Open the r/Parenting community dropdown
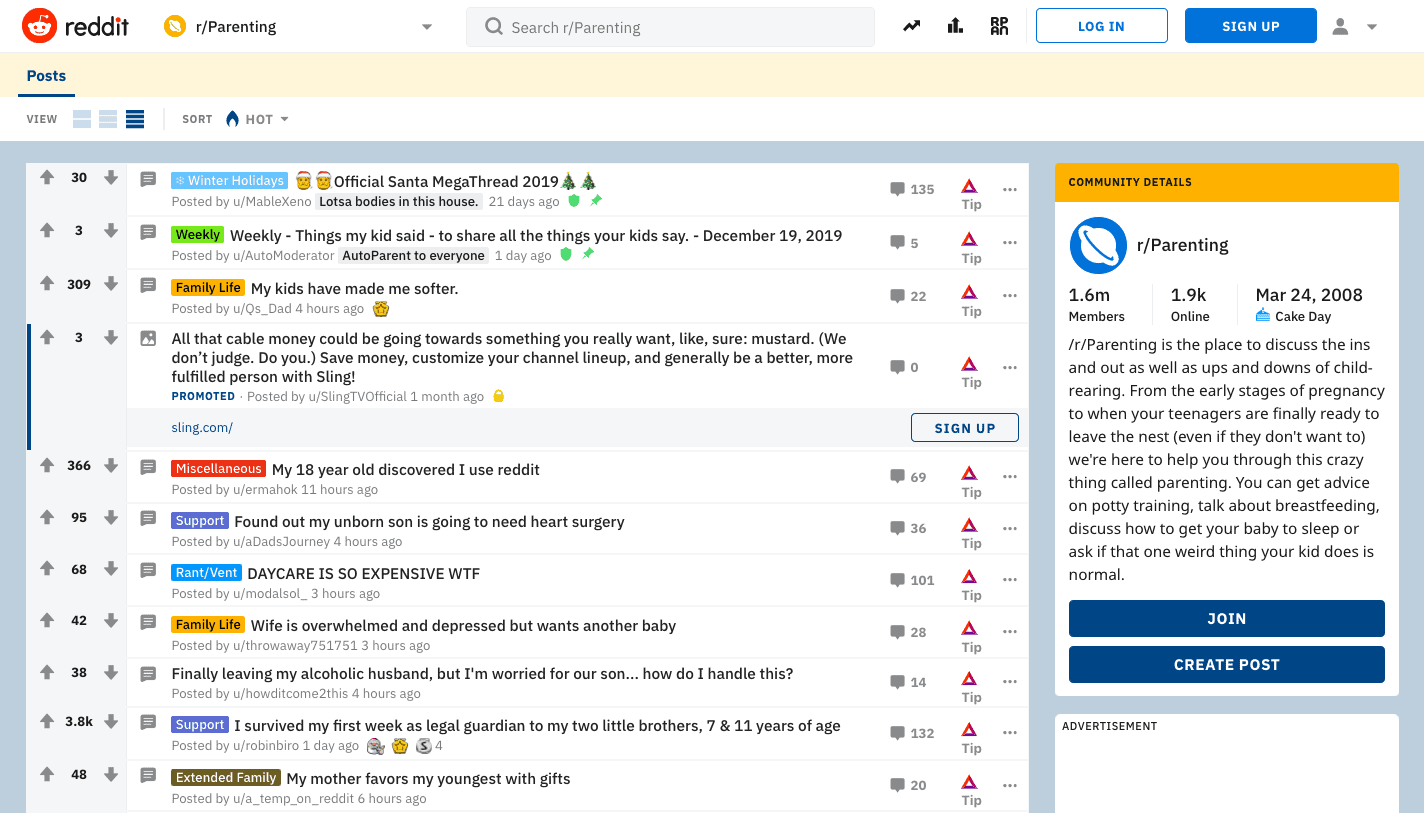Viewport: 1424px width, 813px height. pyautogui.click(x=300, y=27)
